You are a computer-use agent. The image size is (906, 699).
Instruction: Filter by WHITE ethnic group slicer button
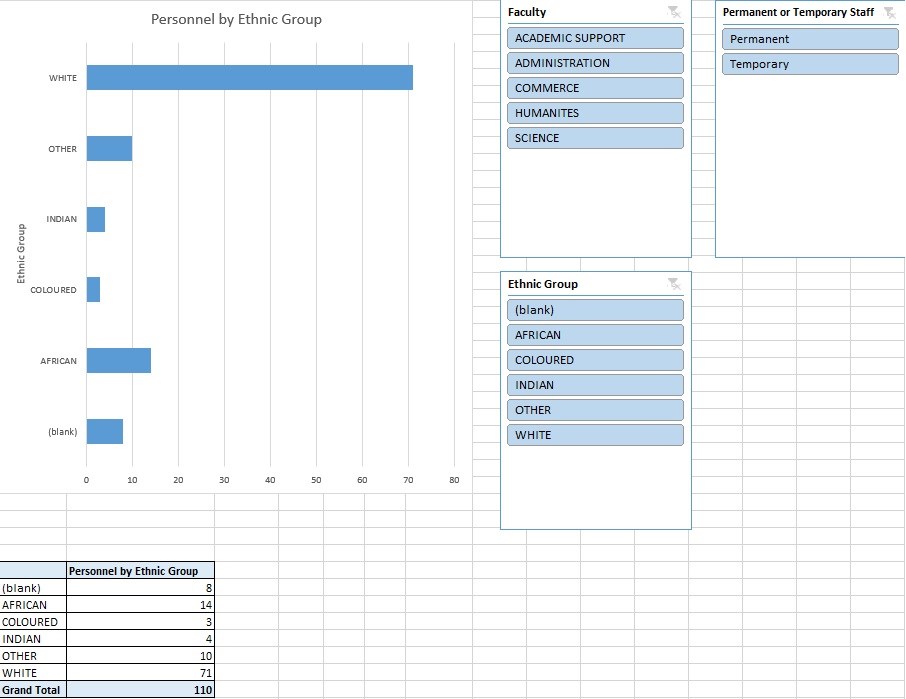(x=595, y=435)
